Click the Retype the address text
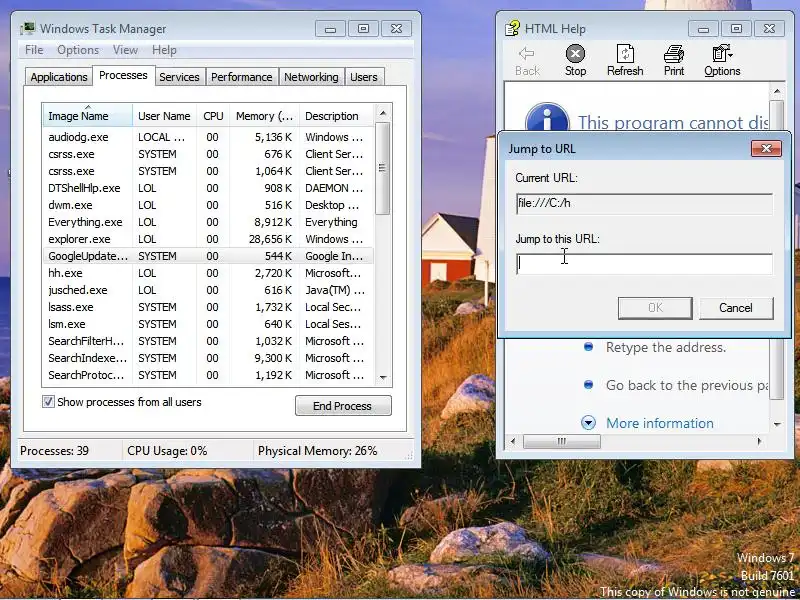 pos(666,347)
